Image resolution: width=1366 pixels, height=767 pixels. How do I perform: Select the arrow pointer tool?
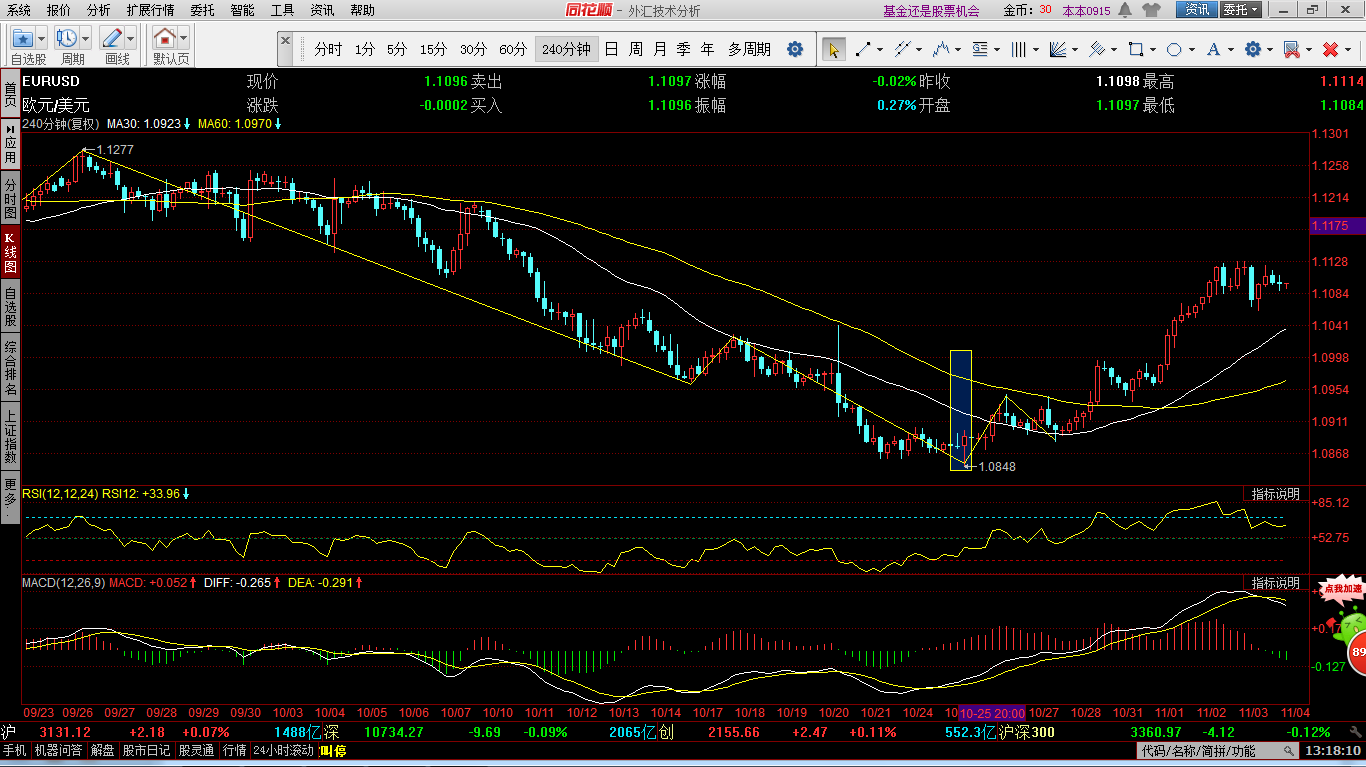tap(833, 49)
